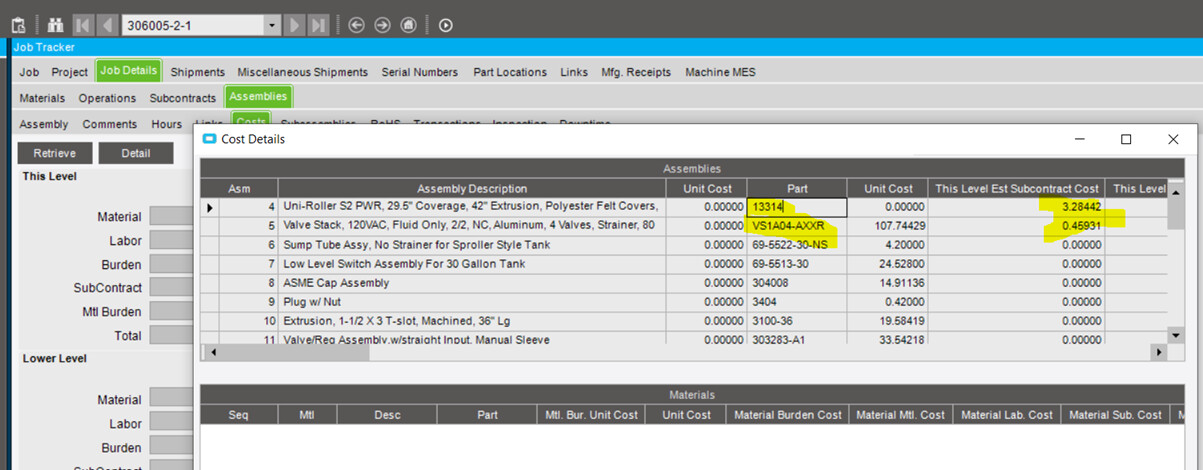The image size is (1203, 470).
Task: Click the Material Sub. Cost column header
Action: pyautogui.click(x=1117, y=414)
